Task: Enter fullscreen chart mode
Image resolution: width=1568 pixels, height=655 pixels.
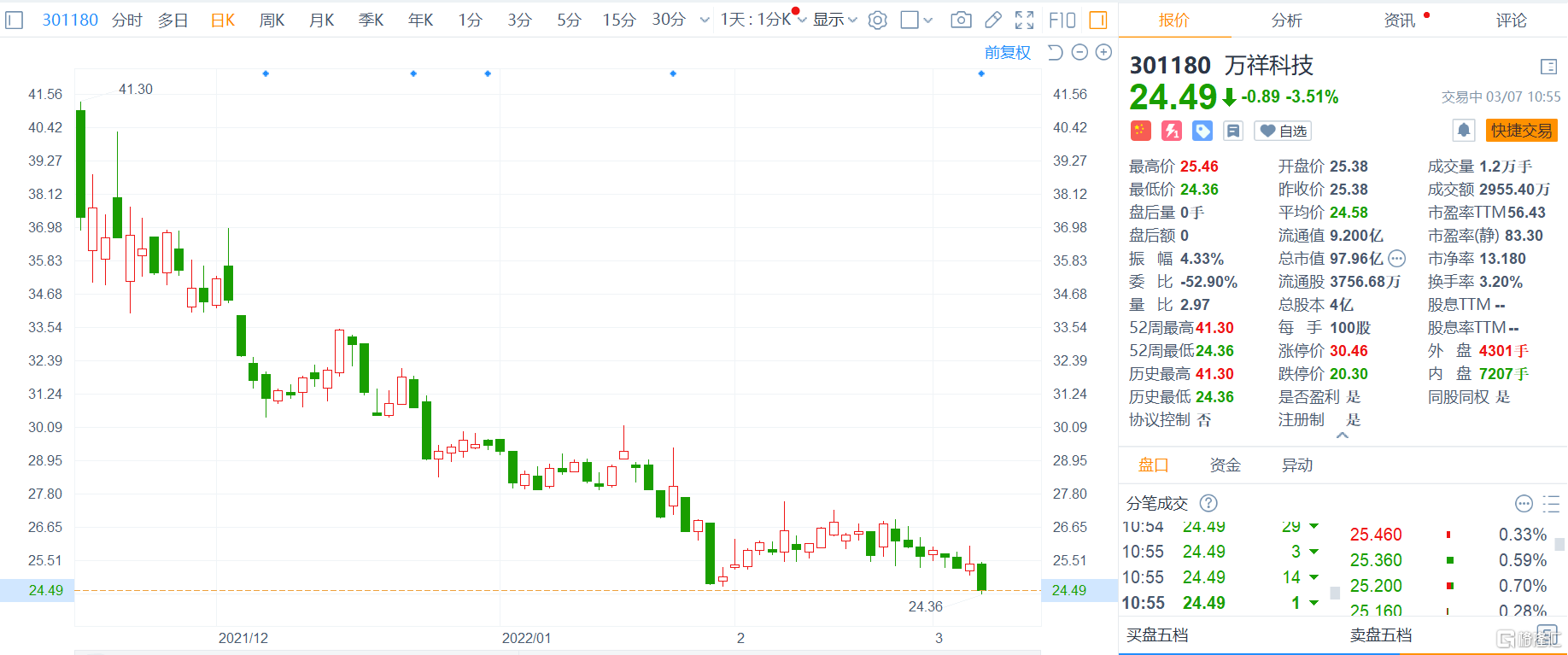Action: point(1024,20)
